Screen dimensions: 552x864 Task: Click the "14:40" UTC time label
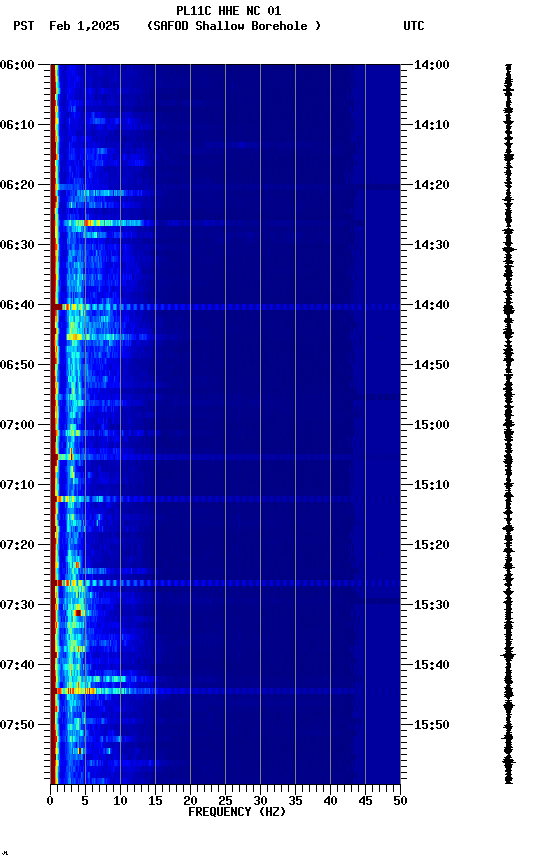tap(432, 305)
